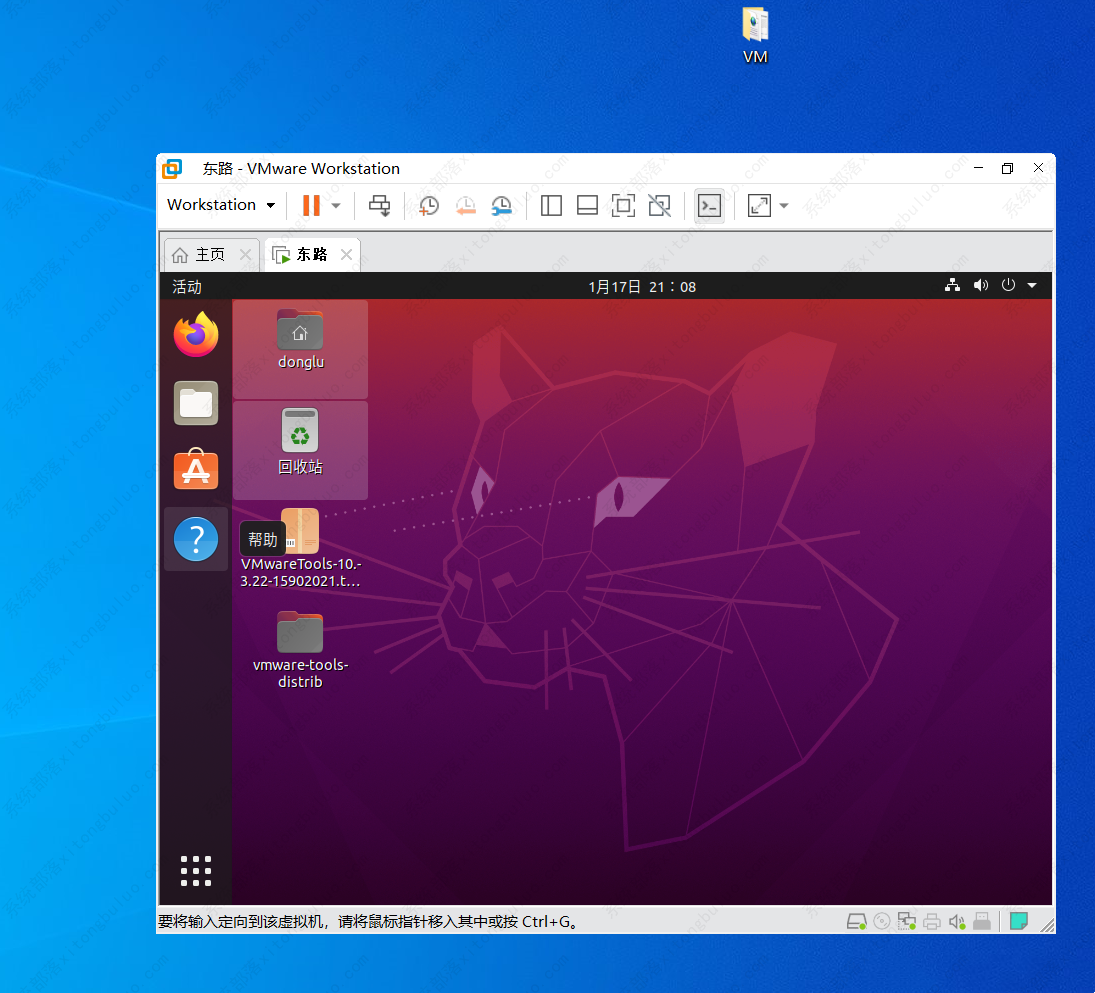Toggle Unity mode in the toolbar
1095x993 pixels.
click(x=659, y=206)
